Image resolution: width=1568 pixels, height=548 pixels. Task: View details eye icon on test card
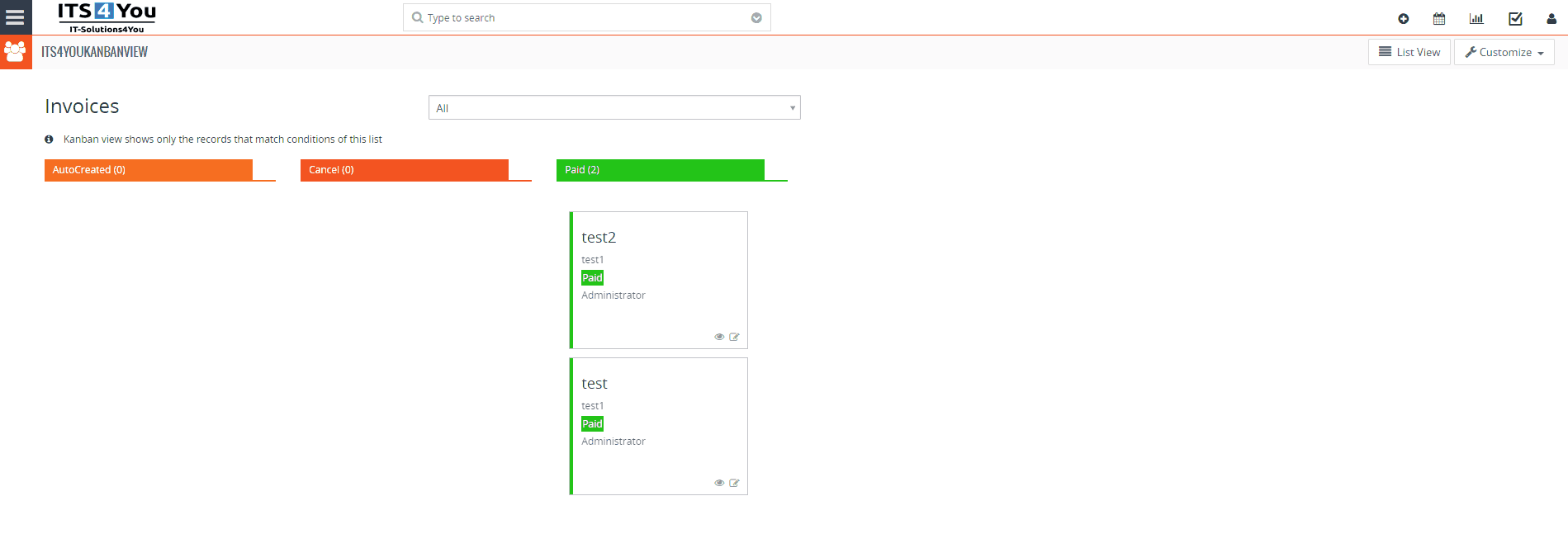coord(719,483)
